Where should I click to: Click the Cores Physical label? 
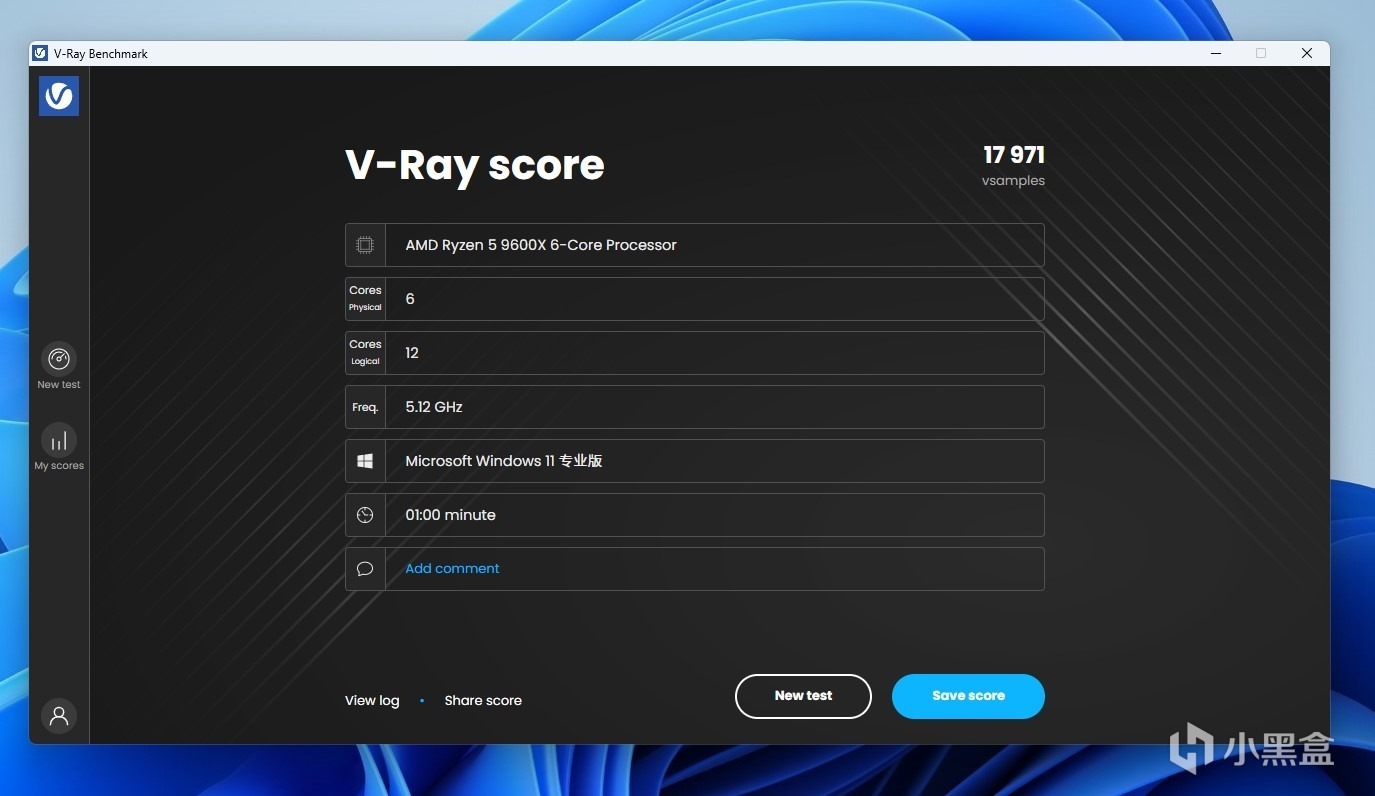click(365, 298)
